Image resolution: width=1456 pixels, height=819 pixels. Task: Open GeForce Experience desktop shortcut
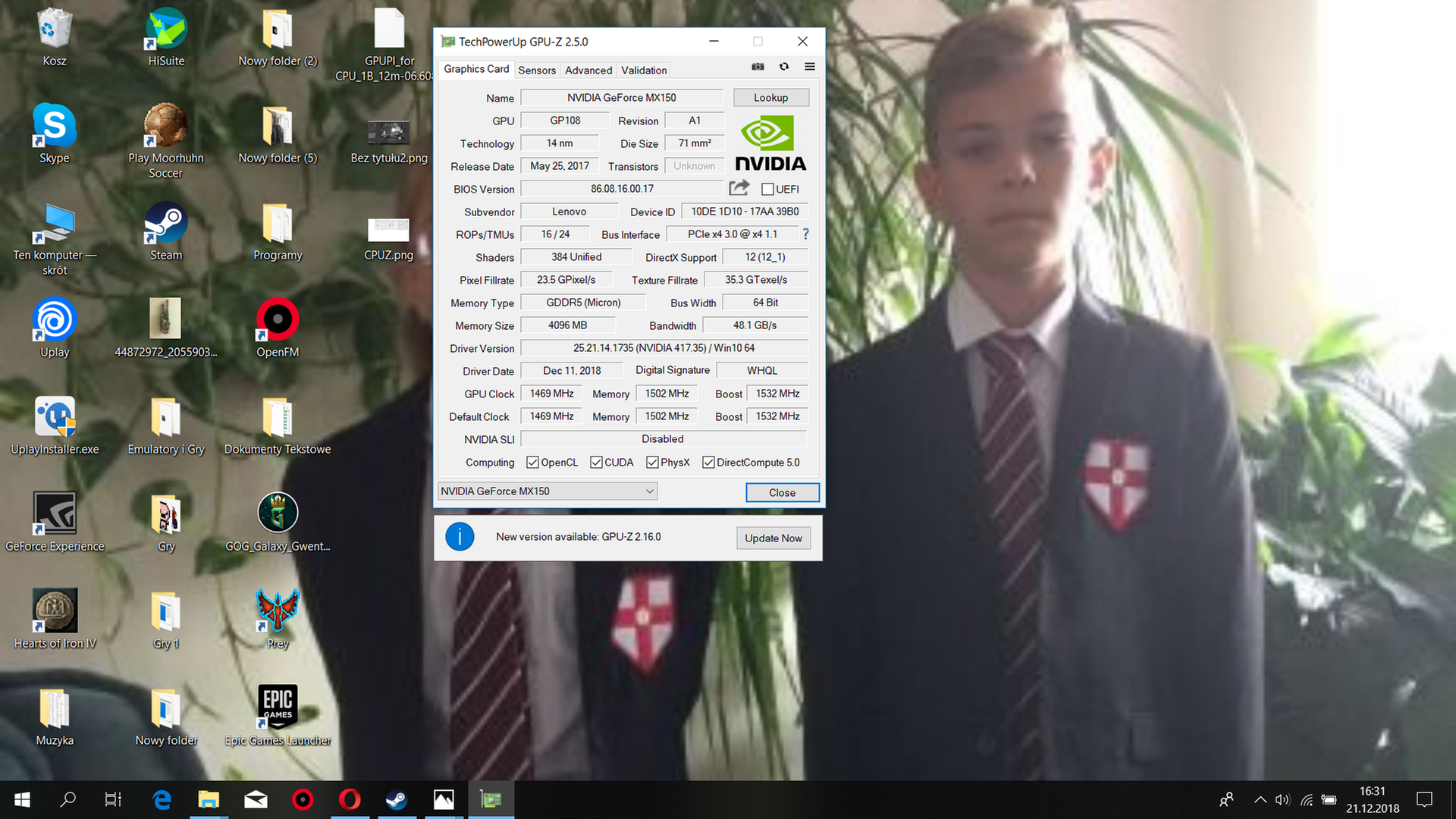coord(55,523)
